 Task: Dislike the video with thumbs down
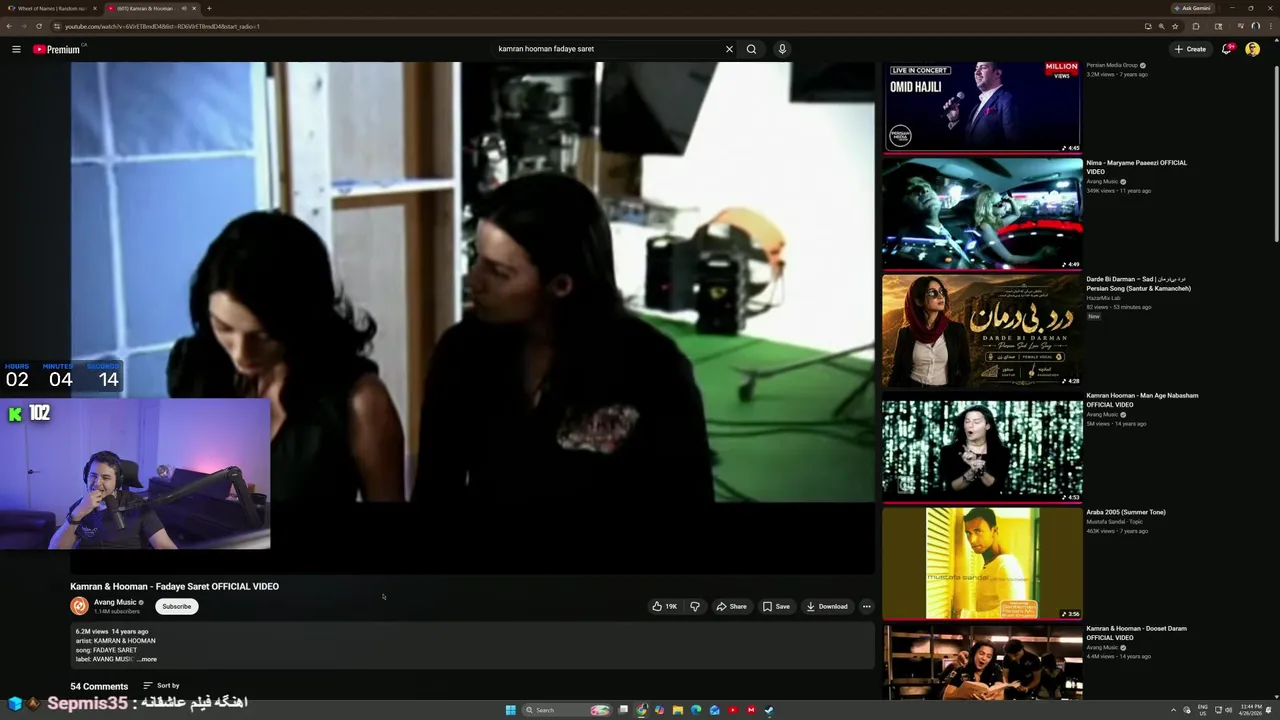[695, 606]
